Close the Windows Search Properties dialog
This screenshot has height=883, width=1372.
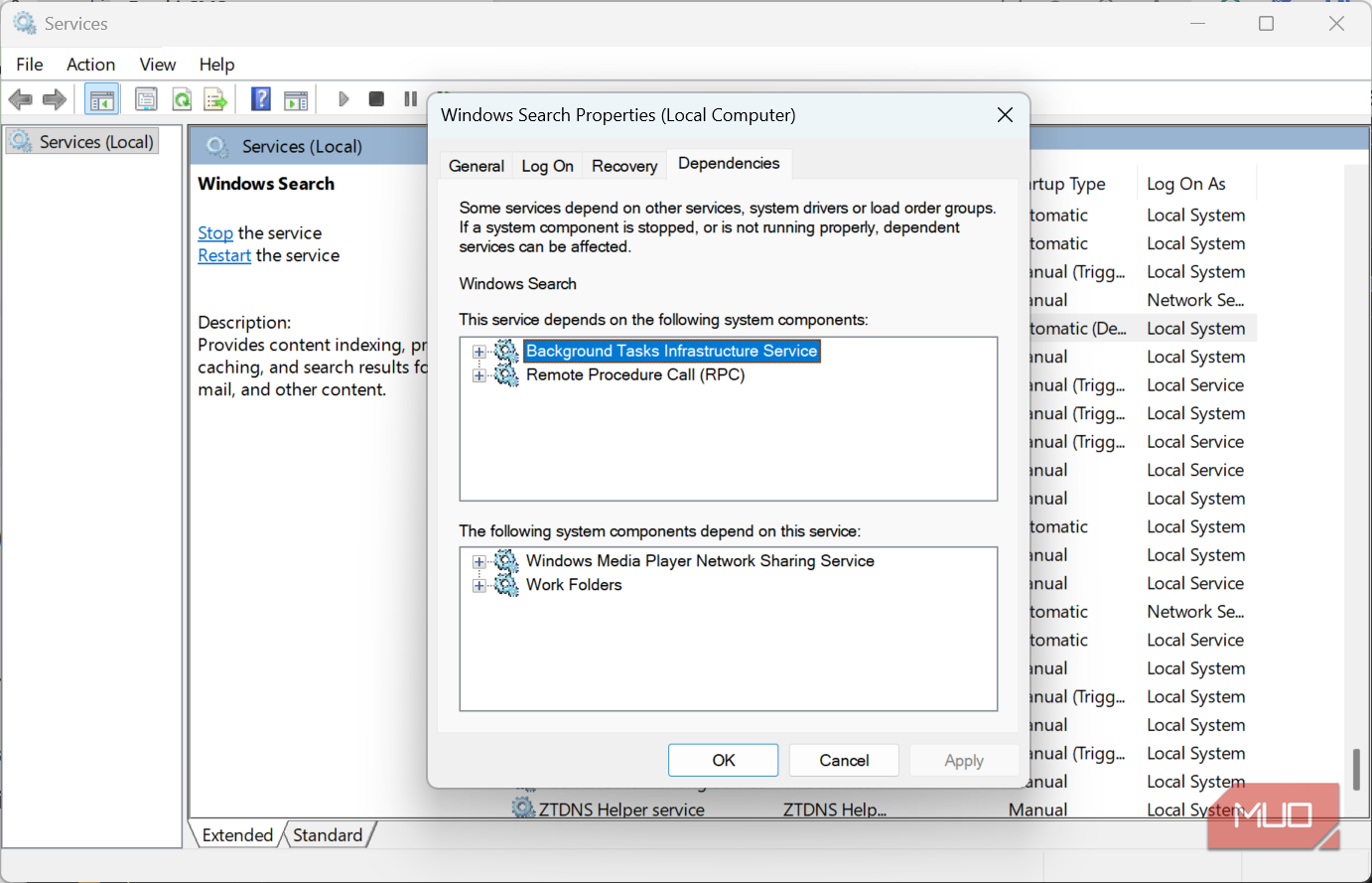point(1005,115)
